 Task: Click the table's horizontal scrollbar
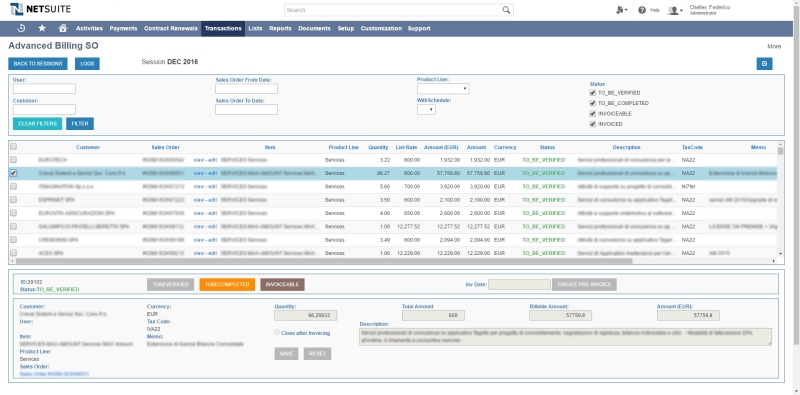point(324,261)
